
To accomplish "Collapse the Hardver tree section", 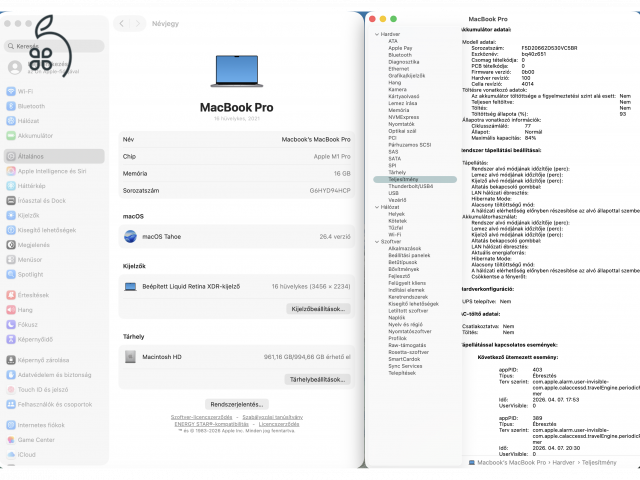I will pos(377,34).
